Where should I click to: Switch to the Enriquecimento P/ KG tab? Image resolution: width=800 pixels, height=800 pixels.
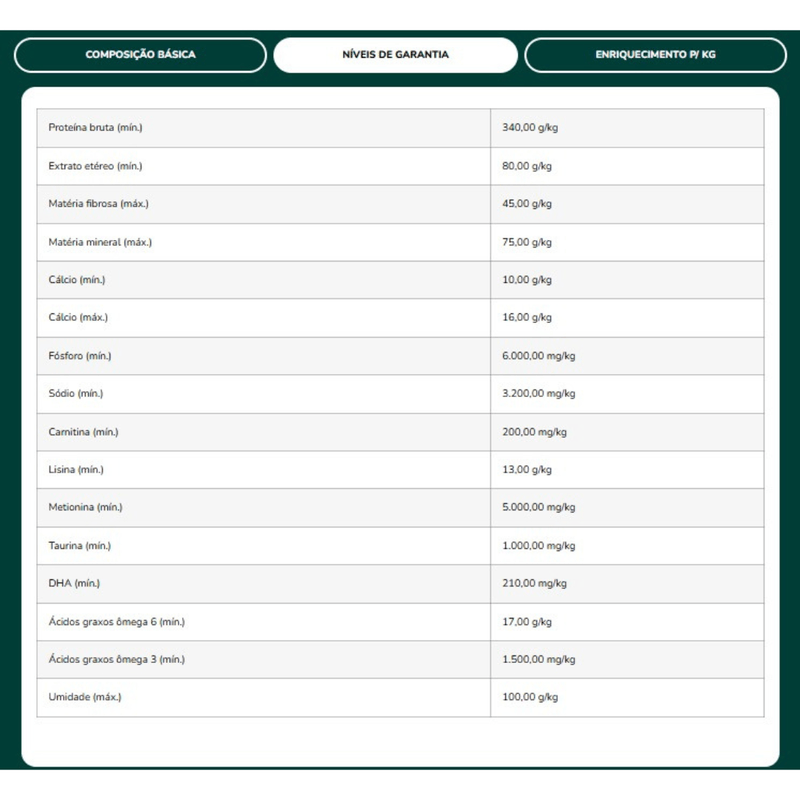(x=655, y=55)
